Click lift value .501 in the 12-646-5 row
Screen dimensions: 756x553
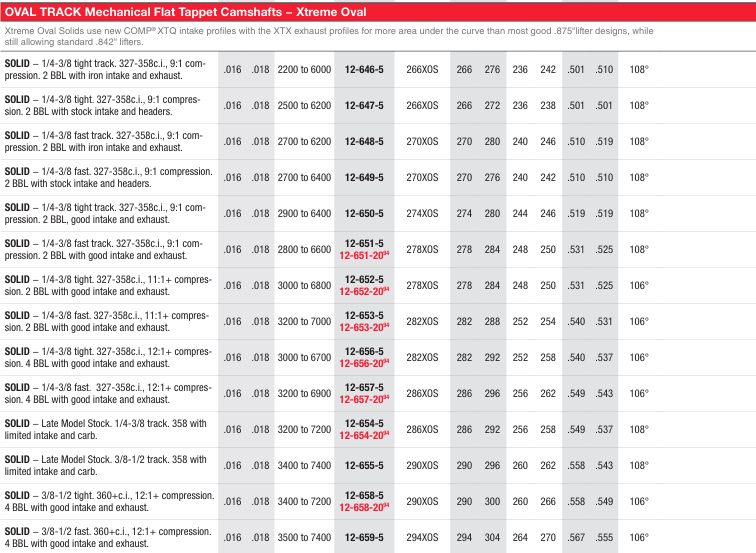[x=576, y=69]
